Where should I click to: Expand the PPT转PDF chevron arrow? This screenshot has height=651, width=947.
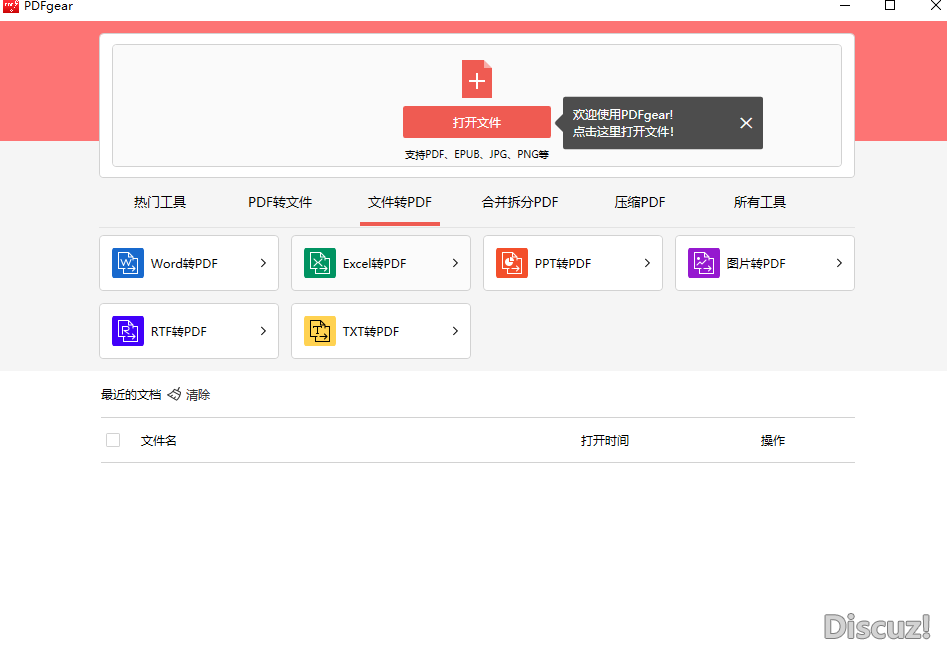click(x=647, y=263)
